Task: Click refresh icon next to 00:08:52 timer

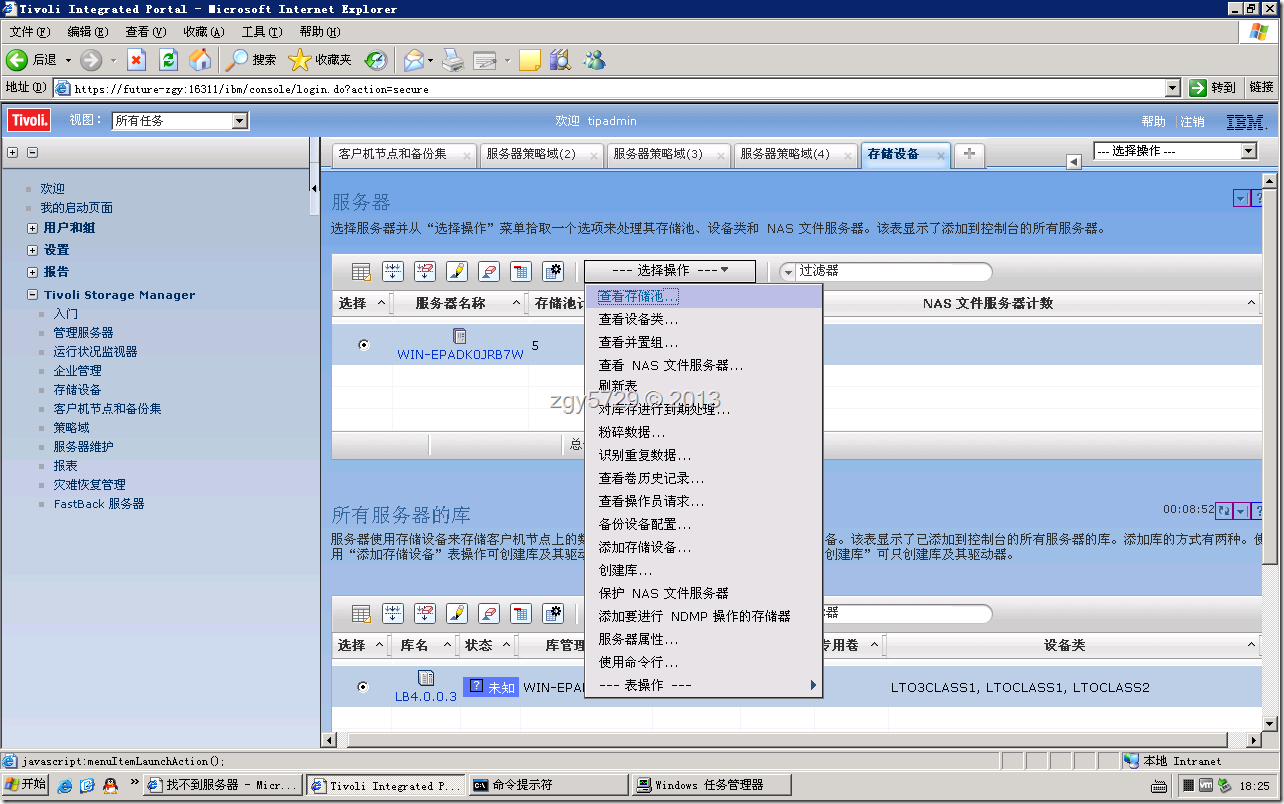Action: [x=1224, y=510]
